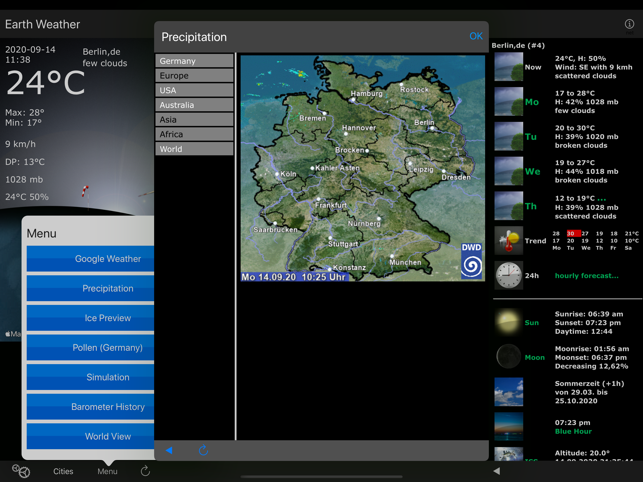This screenshot has width=643, height=482.
Task: Tap the green Tu day label
Action: [x=531, y=137]
